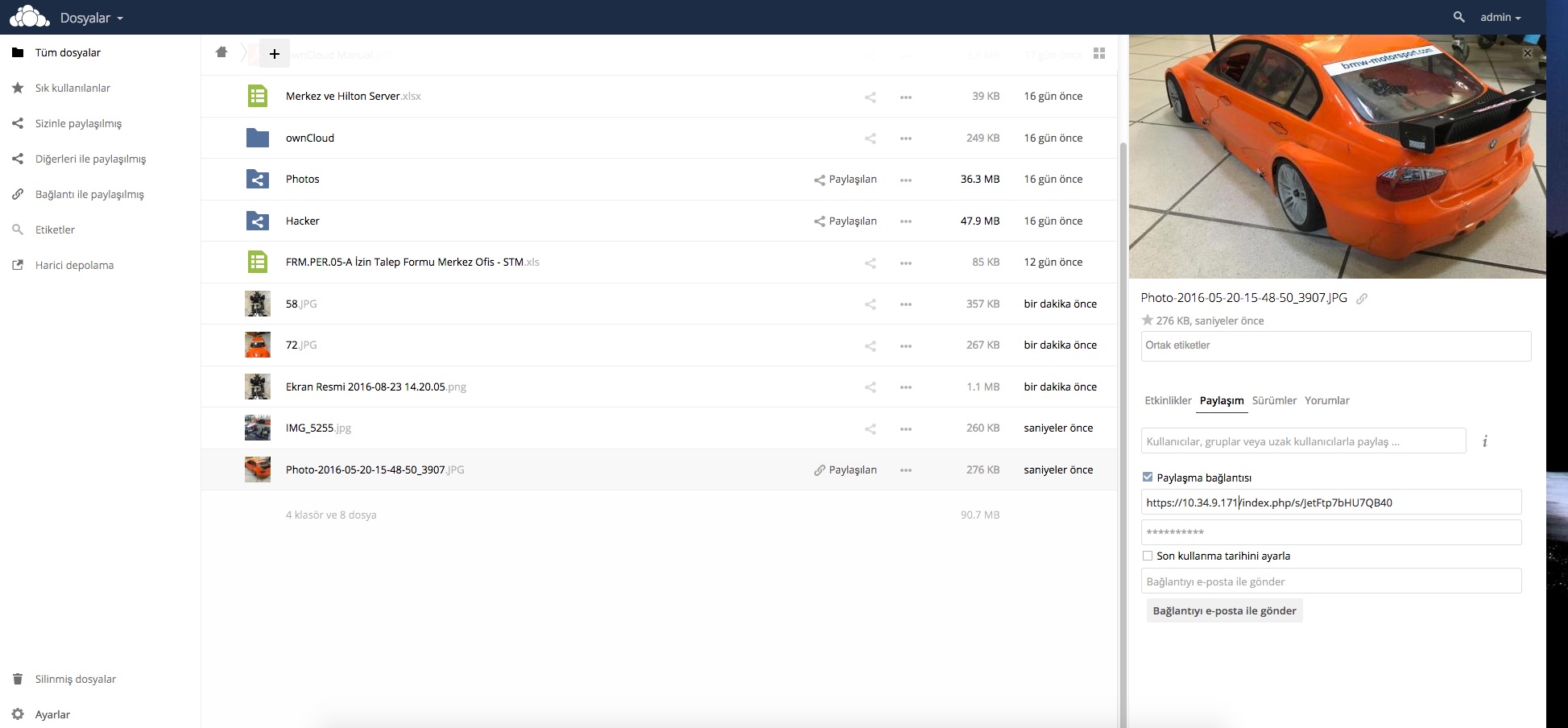This screenshot has height=728, width=1568.
Task: Switch to the Etkinlikler tab
Action: click(1168, 400)
